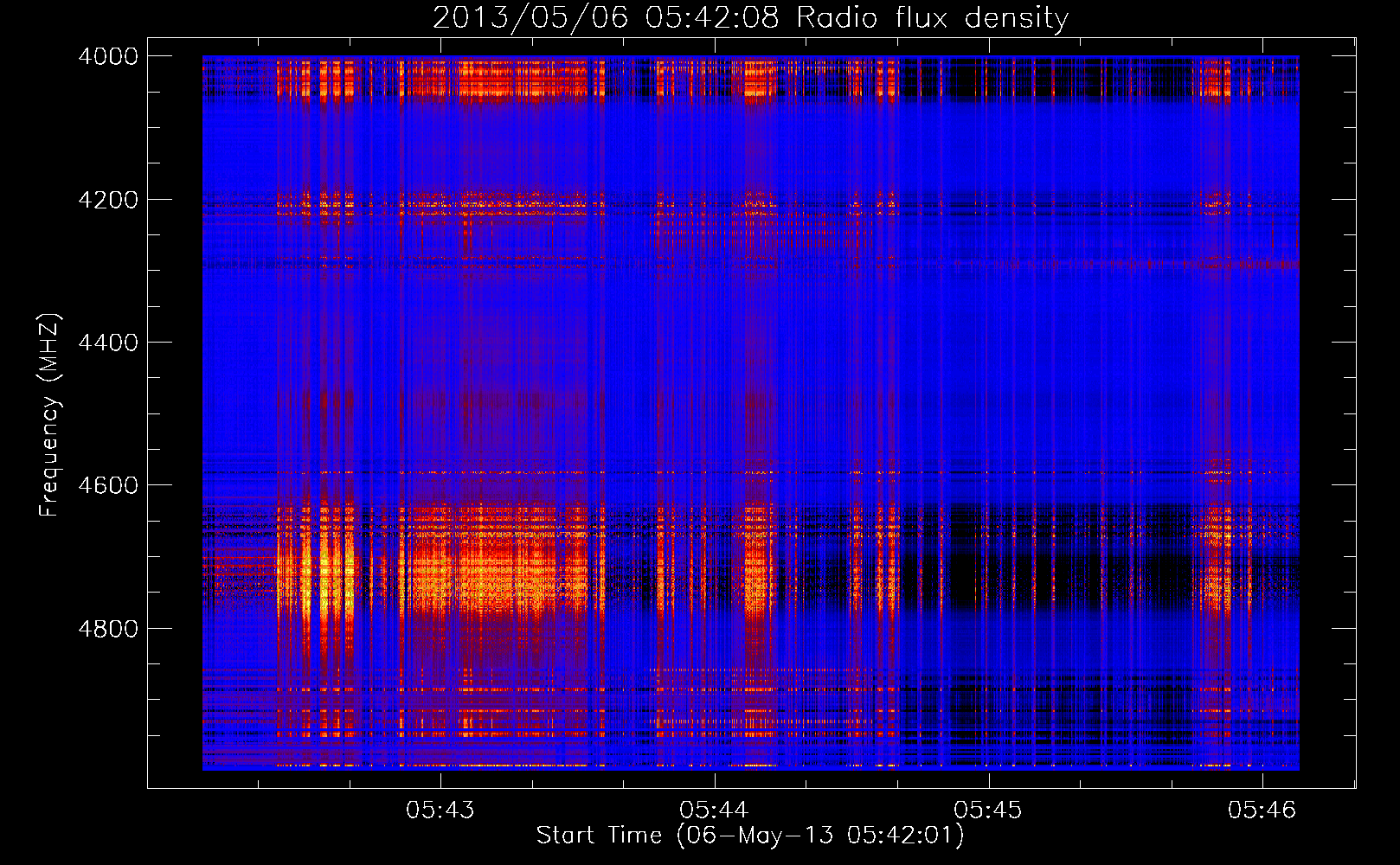Select the 4600 frequency axis label
The height and width of the screenshot is (865, 1400).
[x=108, y=485]
